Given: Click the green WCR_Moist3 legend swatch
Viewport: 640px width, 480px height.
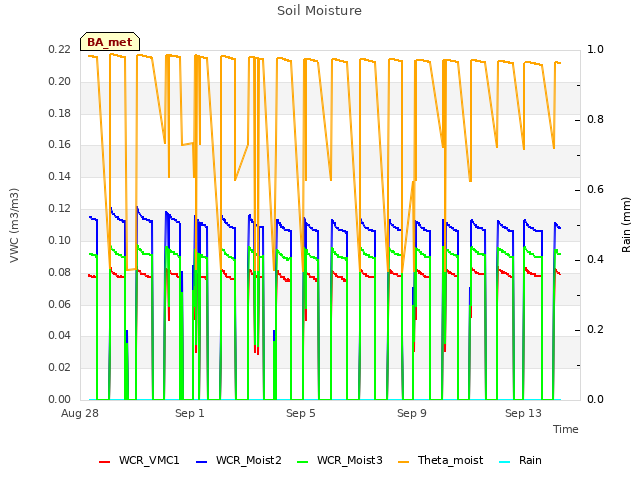Looking at the screenshot, I should (x=302, y=462).
